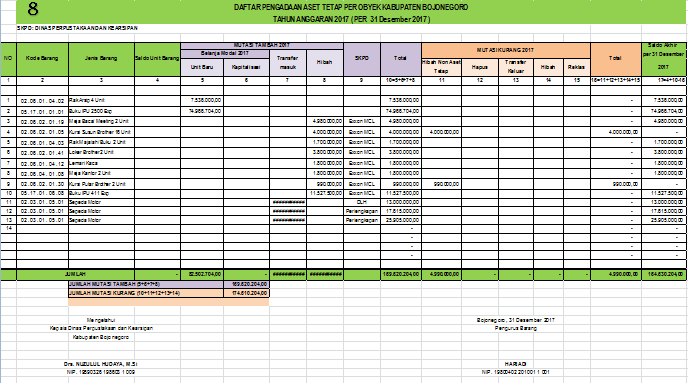Select the 'Jenis Barang' column header
Viewport: 688px width, 383px height.
click(101, 59)
